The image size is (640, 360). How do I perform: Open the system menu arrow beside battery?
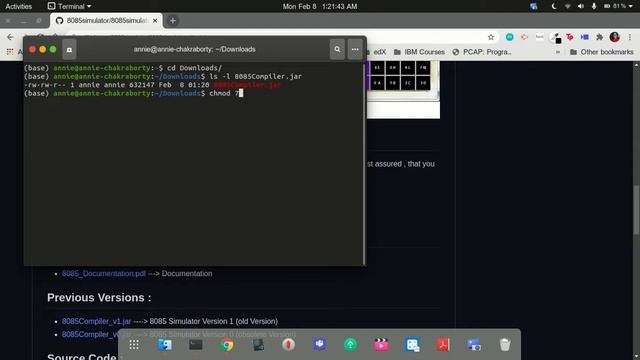(x=631, y=6)
